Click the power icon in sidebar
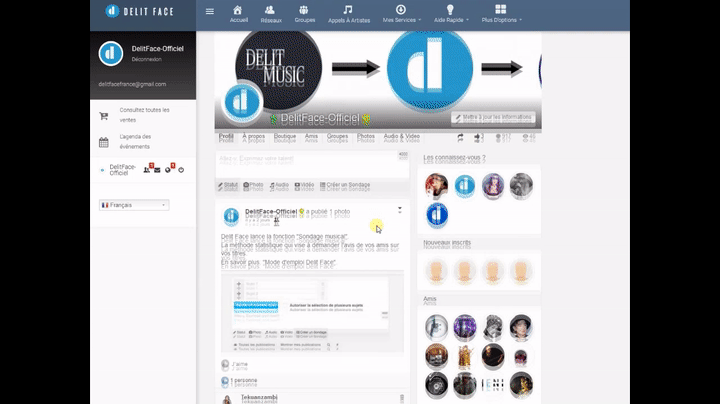This screenshot has width=720, height=404. [181, 170]
